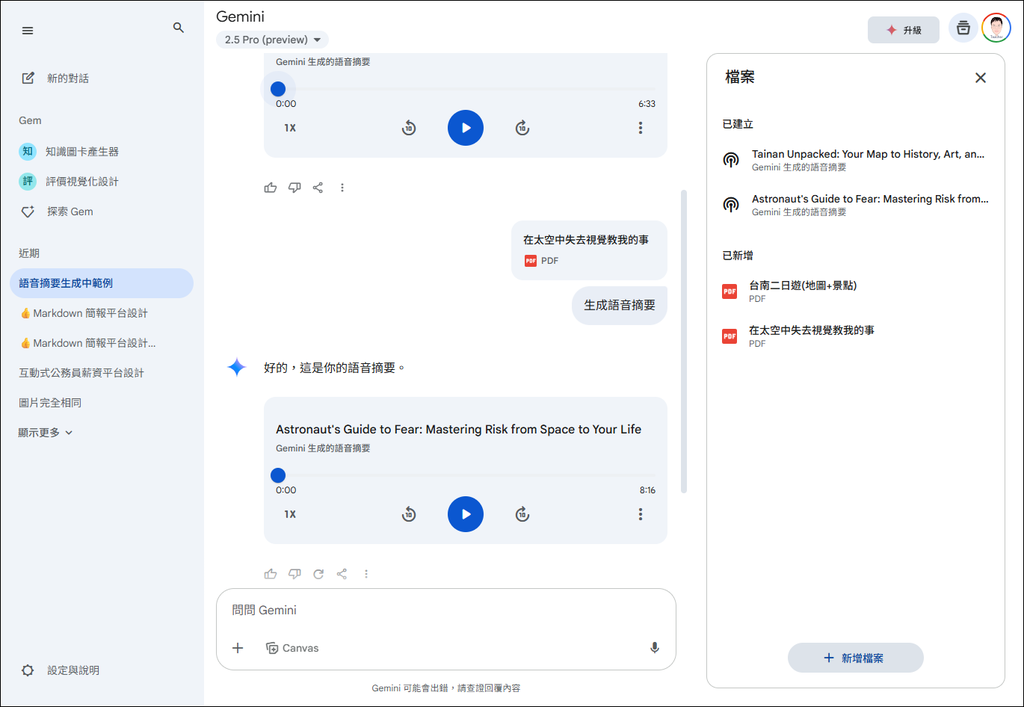Screen dimensions: 1024x707
Task: Click 探索 Gem
Action: pyautogui.click(x=57, y=212)
